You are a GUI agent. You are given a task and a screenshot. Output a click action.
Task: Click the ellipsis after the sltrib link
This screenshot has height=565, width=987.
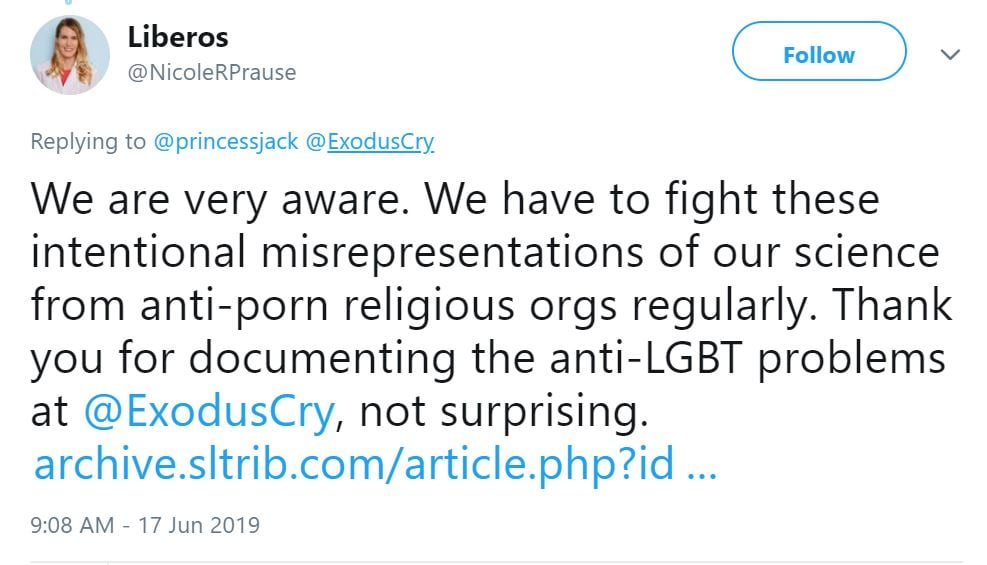click(702, 465)
